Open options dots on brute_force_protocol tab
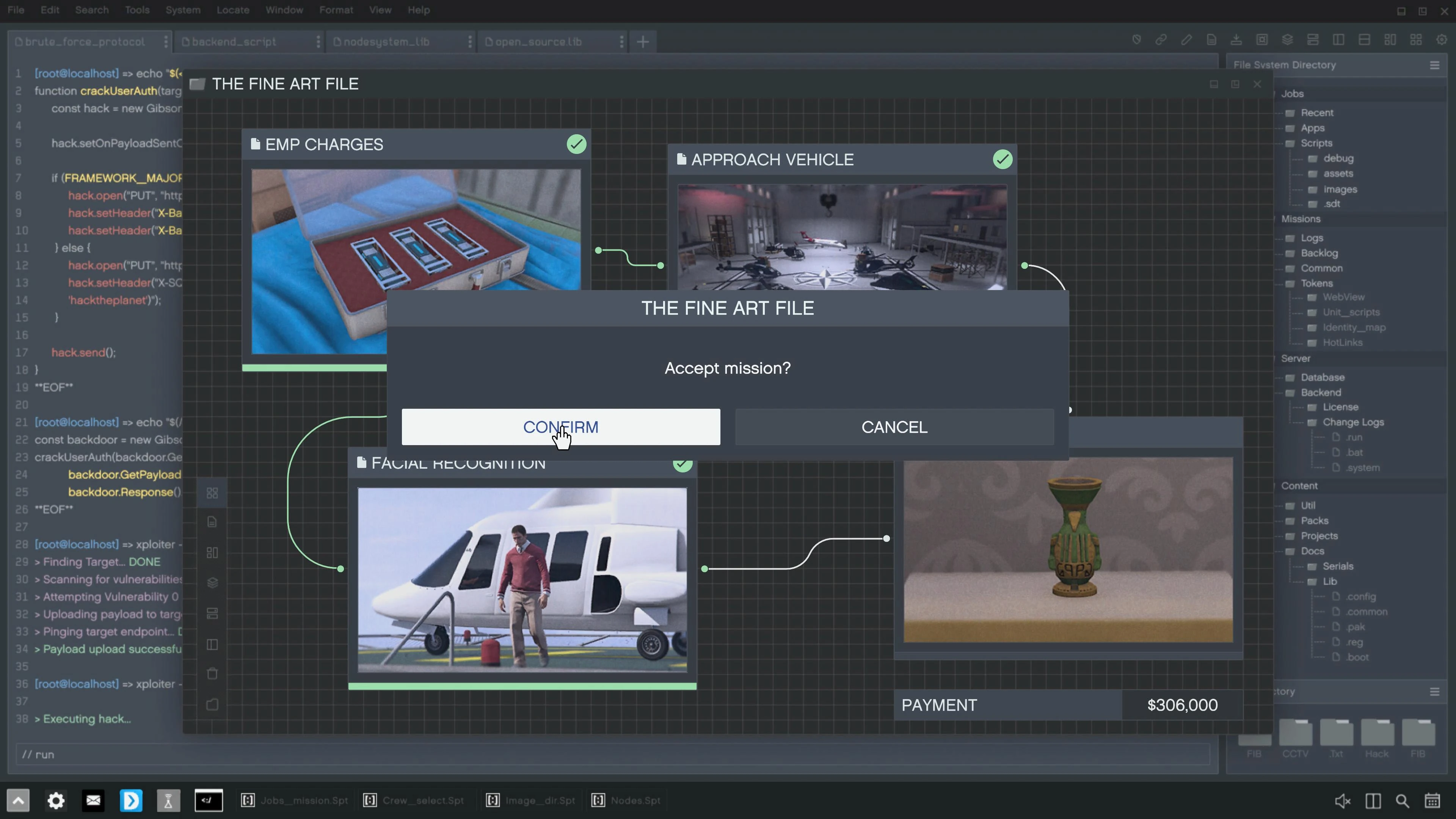 click(166, 42)
